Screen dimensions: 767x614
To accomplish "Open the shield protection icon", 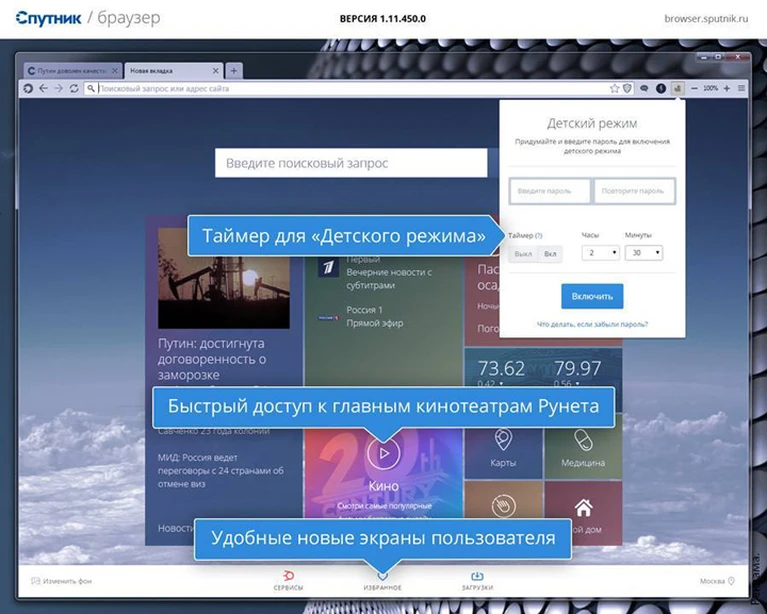I will [x=627, y=89].
